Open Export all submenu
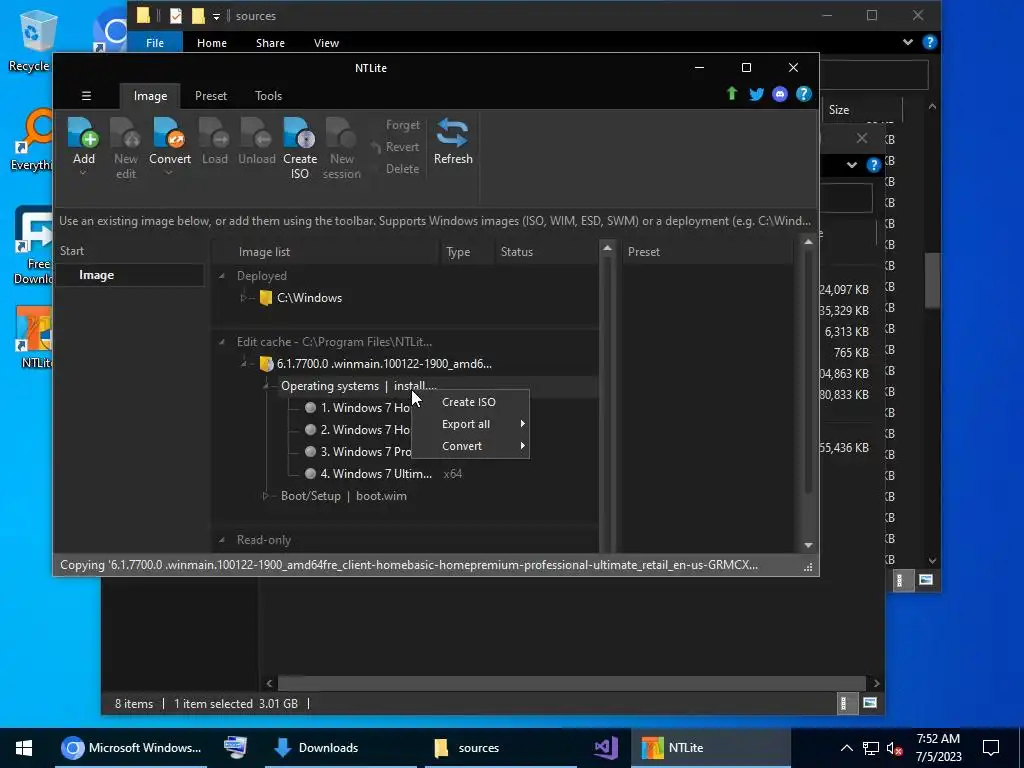Screen dimensions: 1024x768 tap(470, 424)
